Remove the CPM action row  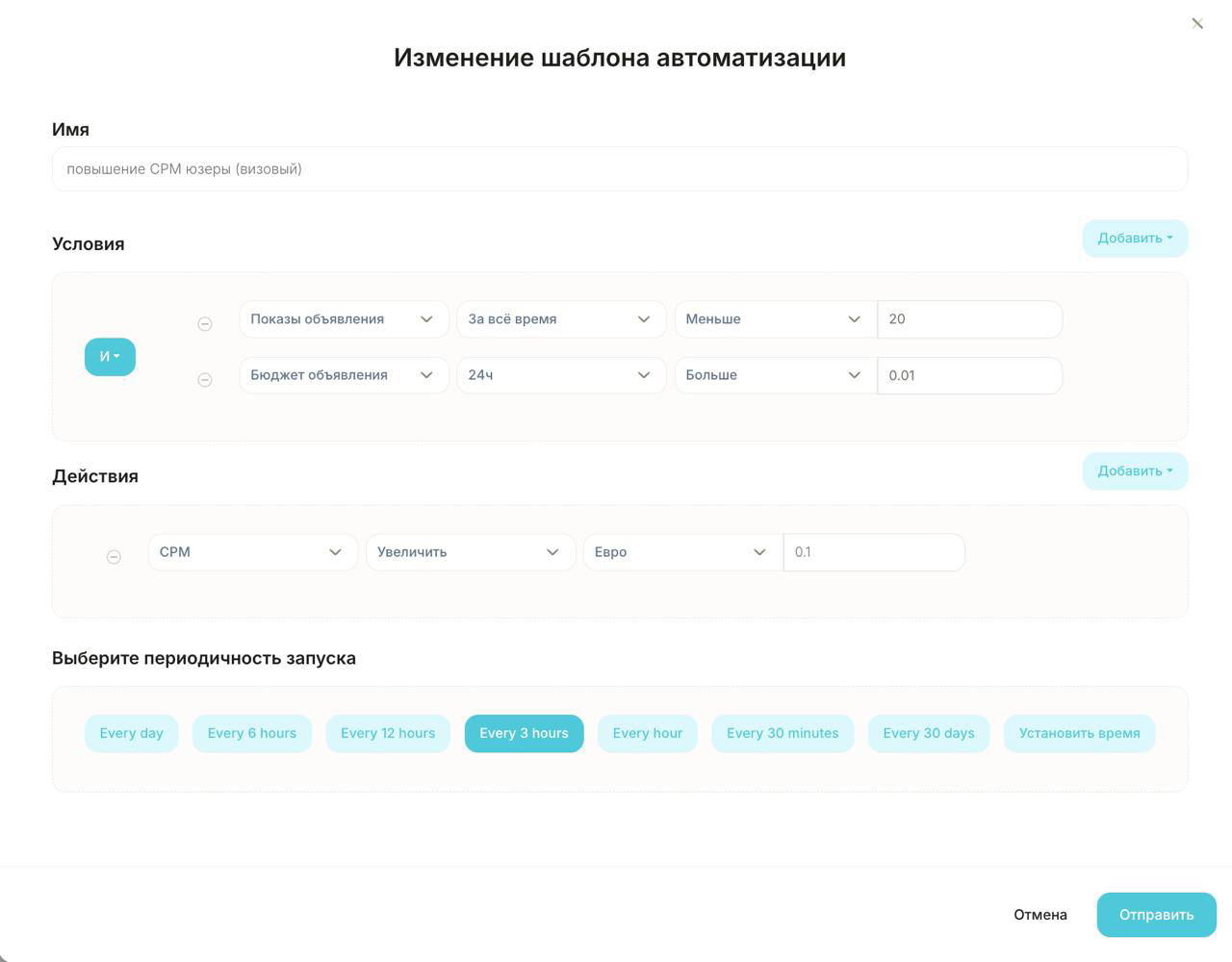point(114,557)
